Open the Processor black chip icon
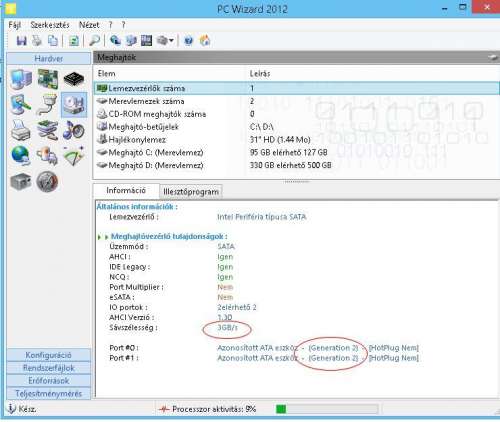This screenshot has width=500, height=422. pos(74,79)
